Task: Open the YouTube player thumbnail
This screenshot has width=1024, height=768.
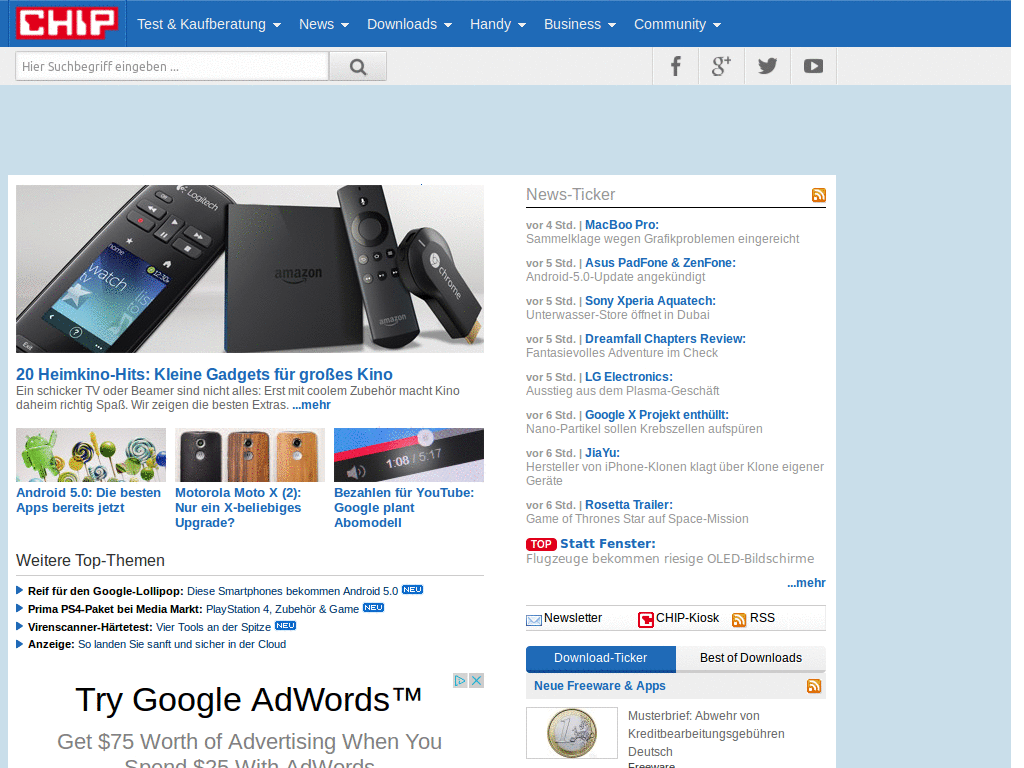Action: 409,455
